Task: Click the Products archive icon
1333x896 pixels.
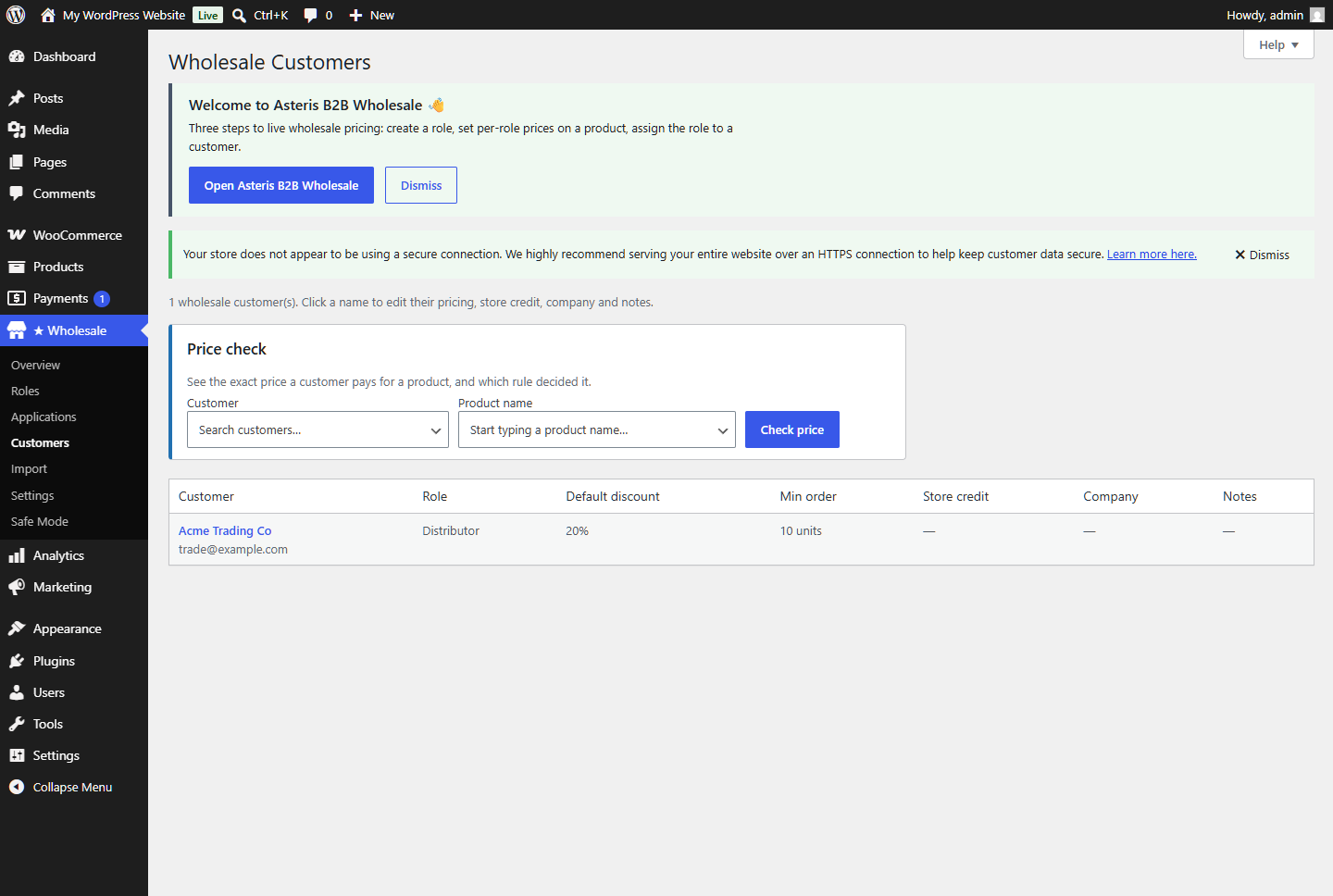Action: [17, 267]
